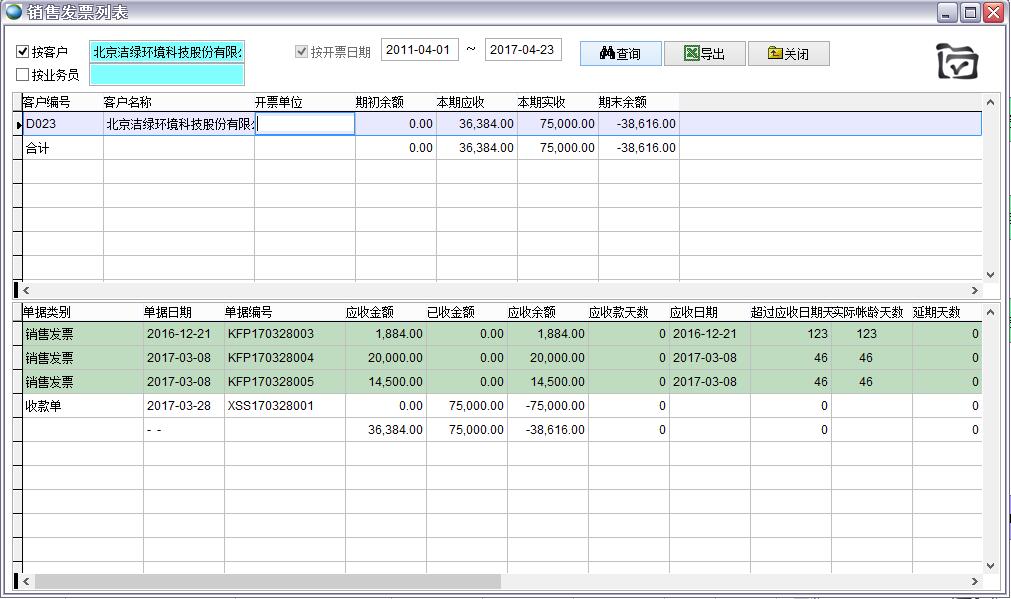The image size is (1011, 599).
Task: Select receipt XSS170328001 row
Action: click(270, 406)
